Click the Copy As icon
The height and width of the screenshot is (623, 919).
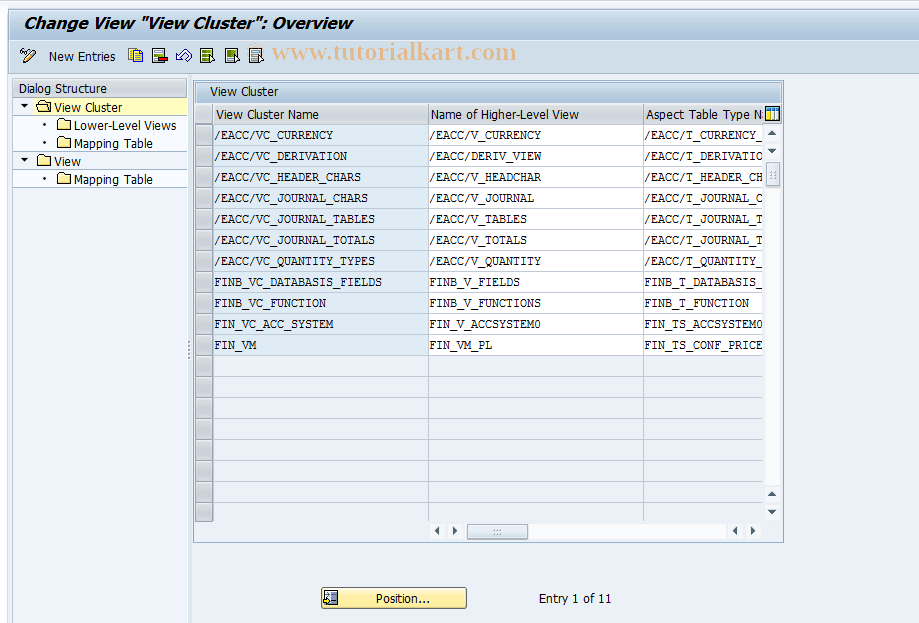pyautogui.click(x=135, y=56)
